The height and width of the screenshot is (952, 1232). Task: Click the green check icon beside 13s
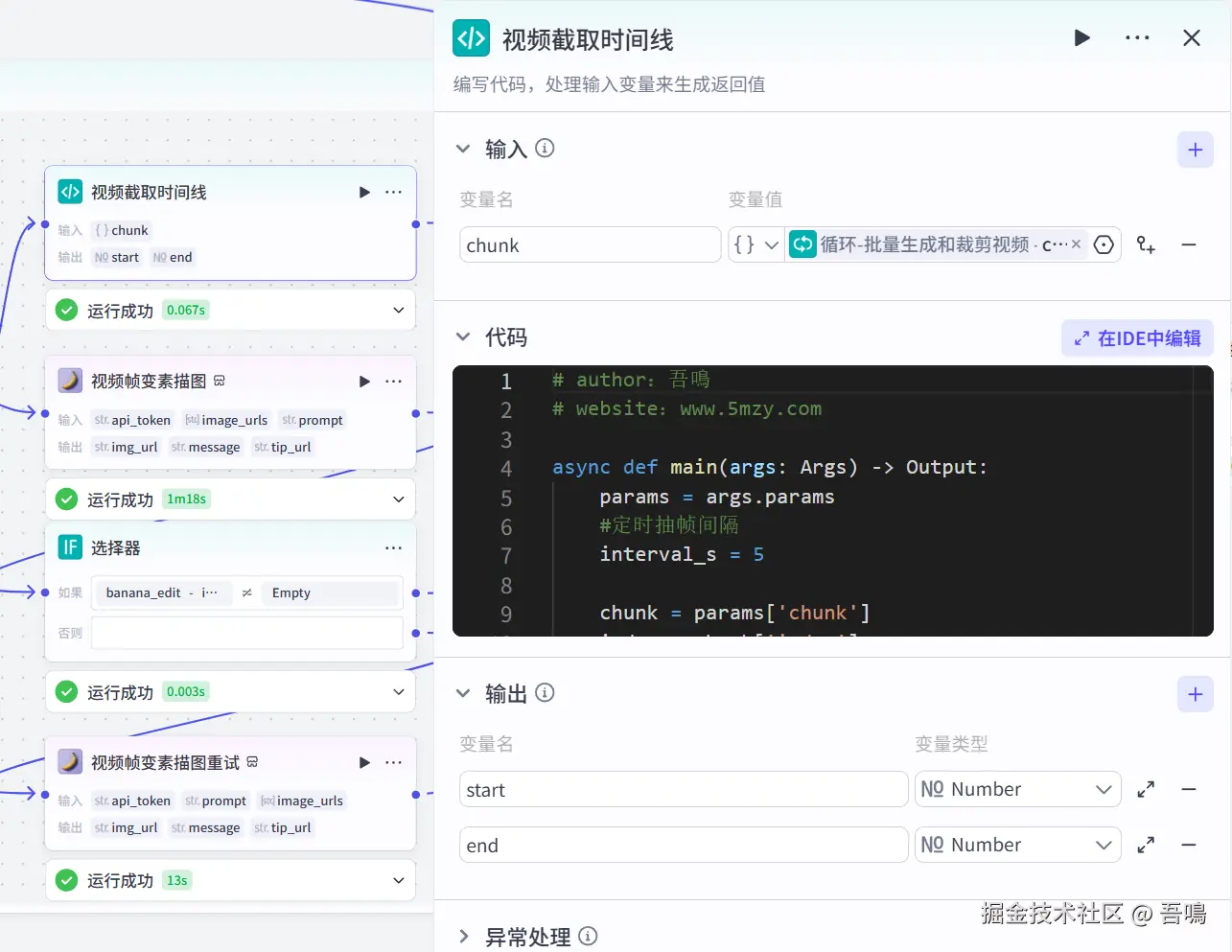tap(66, 880)
